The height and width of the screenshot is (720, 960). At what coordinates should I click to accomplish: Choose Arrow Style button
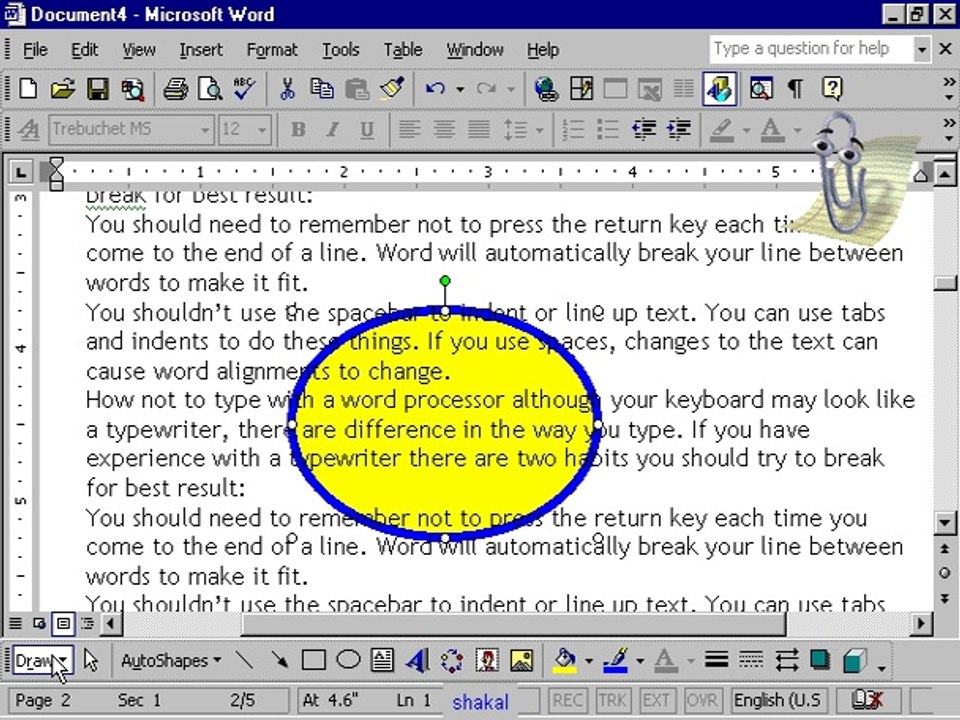pos(786,660)
